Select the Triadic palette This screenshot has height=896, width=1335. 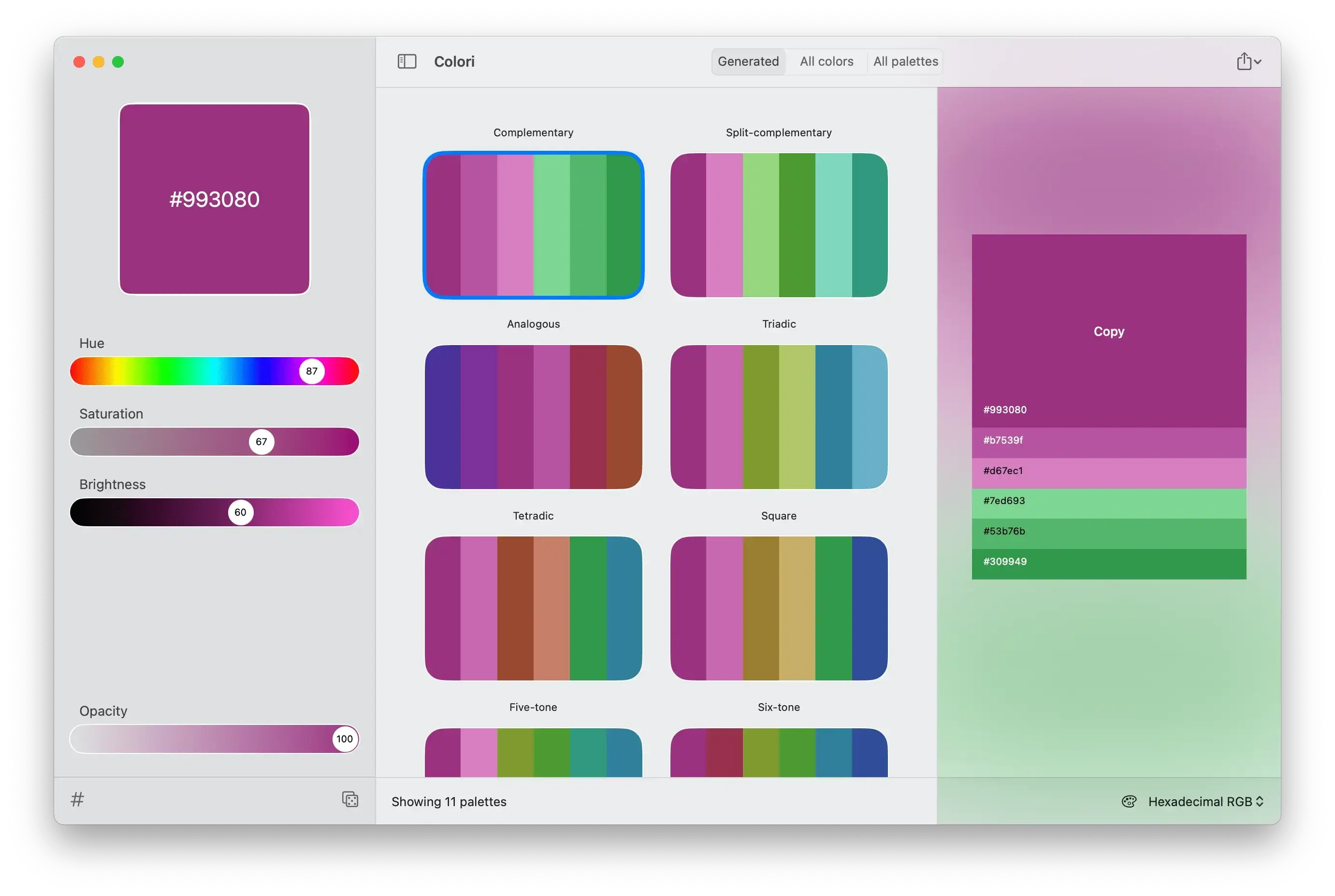click(778, 417)
